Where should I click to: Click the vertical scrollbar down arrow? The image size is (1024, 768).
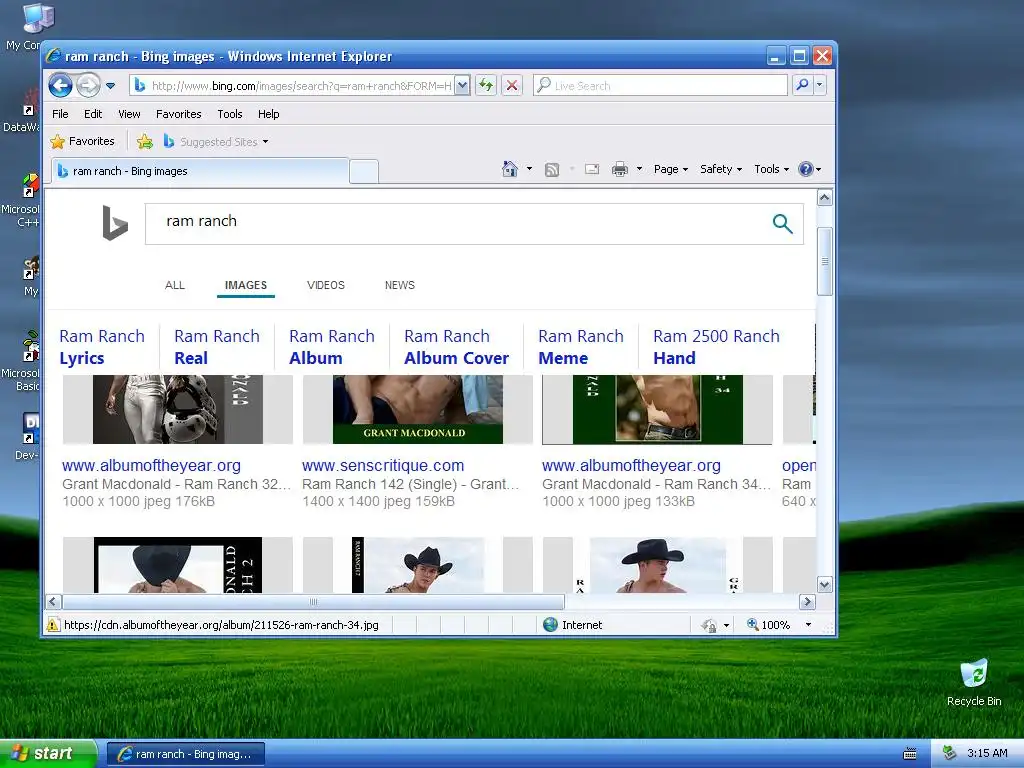coord(825,584)
